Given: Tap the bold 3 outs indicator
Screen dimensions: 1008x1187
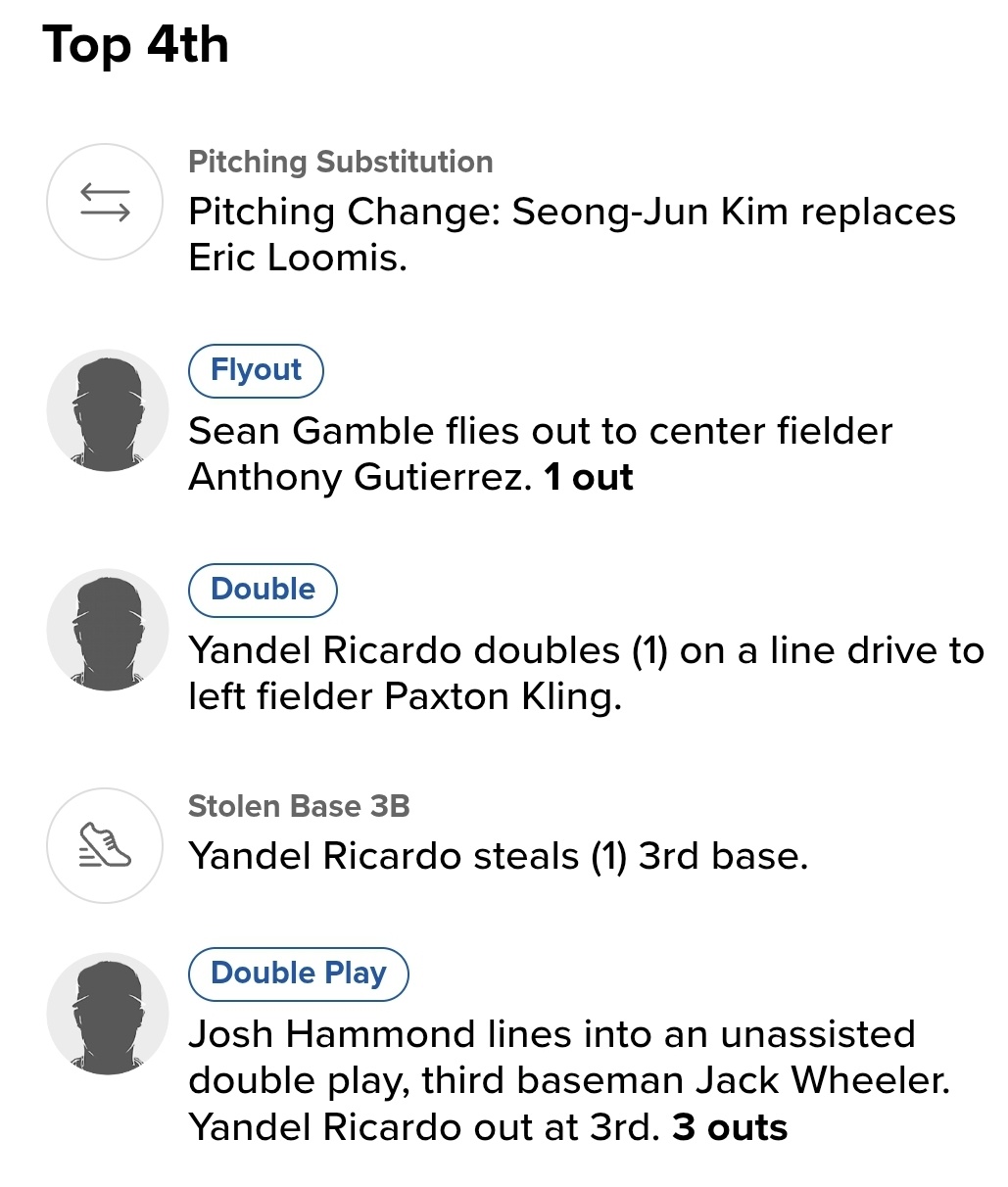Looking at the screenshot, I should pos(730,1127).
